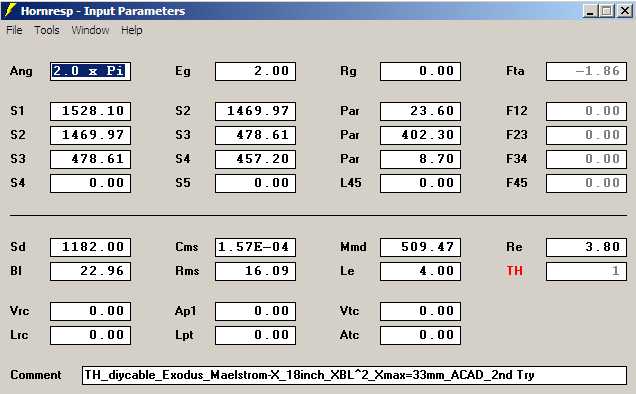Click the Par field showing 8.70
This screenshot has height=394, width=636.
tap(420, 159)
